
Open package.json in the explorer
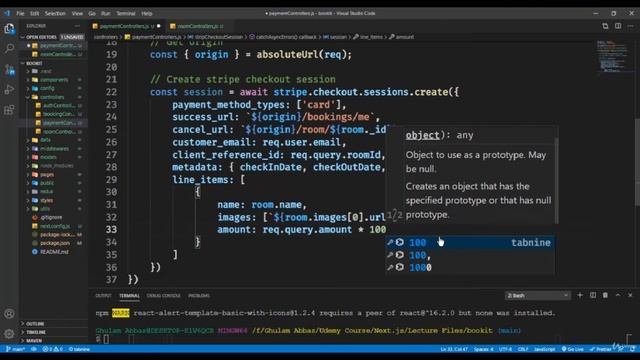[x=55, y=243]
